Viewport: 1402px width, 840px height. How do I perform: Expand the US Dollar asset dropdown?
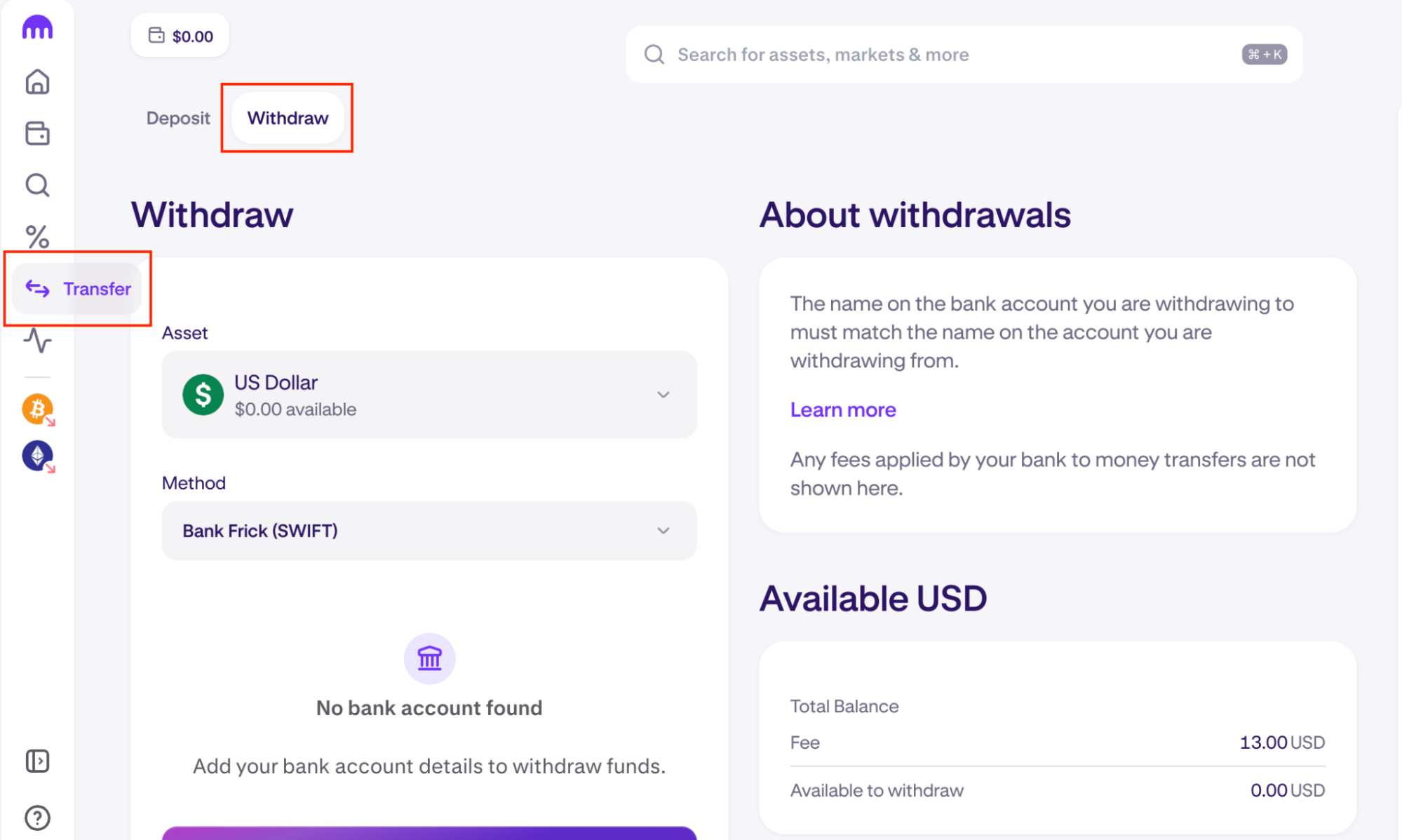[429, 395]
